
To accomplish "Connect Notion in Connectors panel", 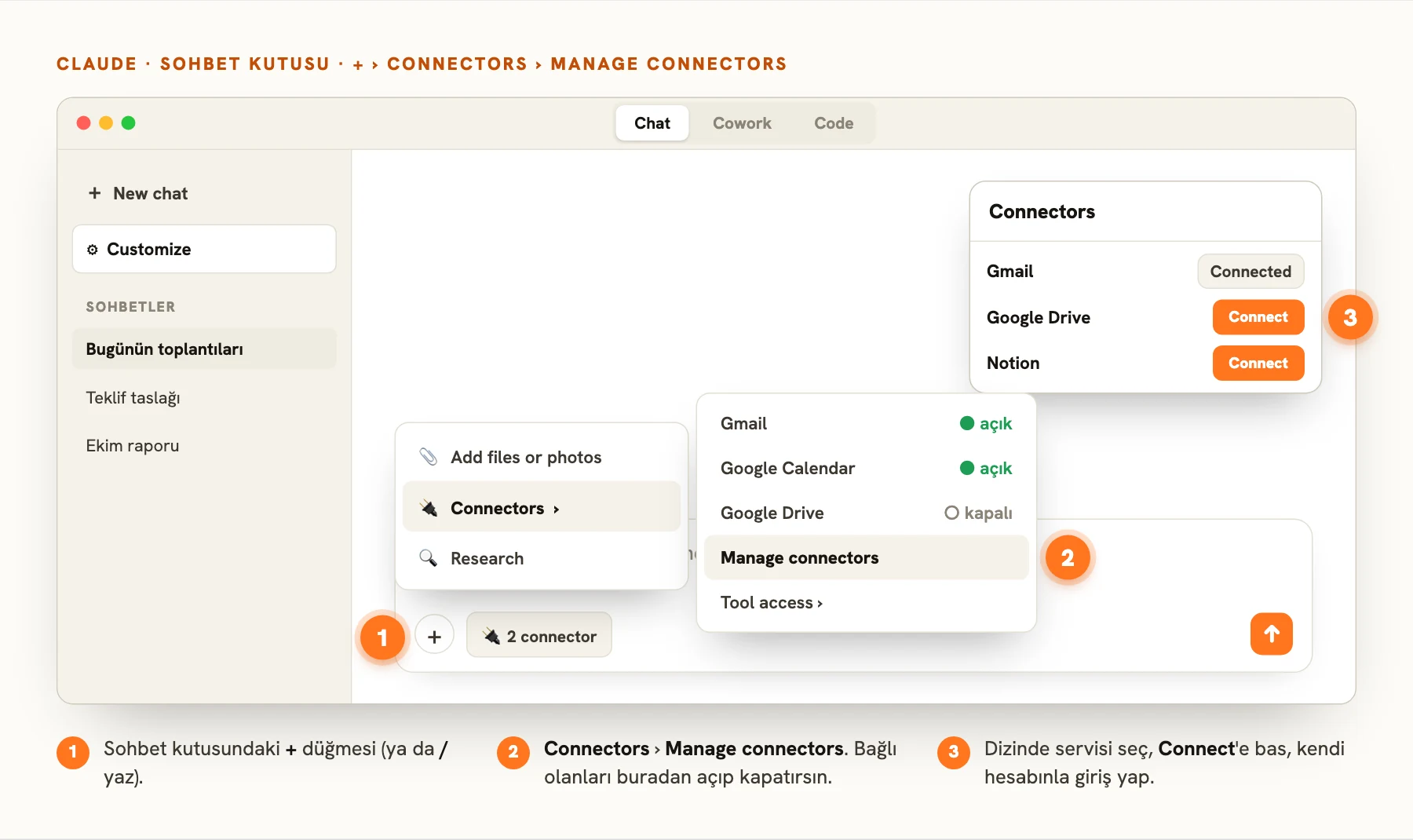I will pyautogui.click(x=1258, y=363).
